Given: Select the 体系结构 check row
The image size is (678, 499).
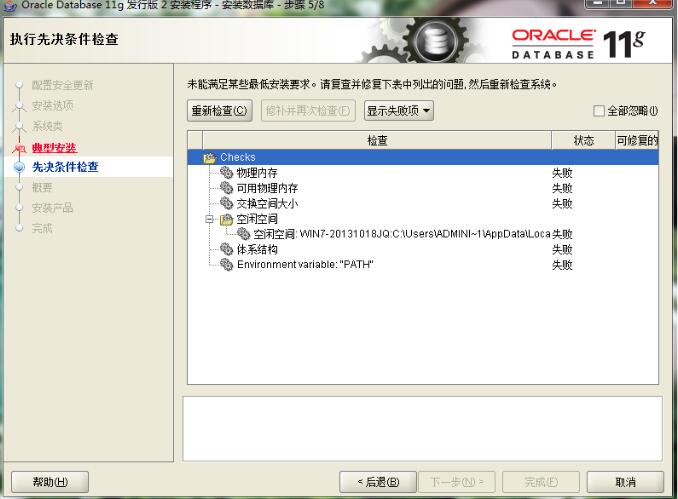Looking at the screenshot, I should (x=423, y=249).
